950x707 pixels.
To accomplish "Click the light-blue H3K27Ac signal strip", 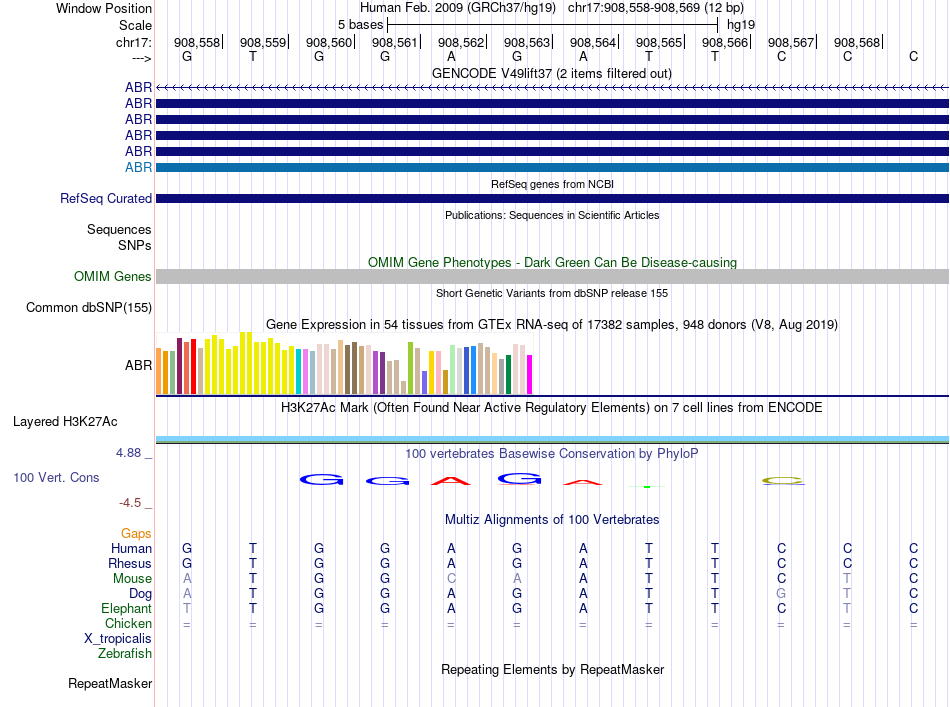I will [x=552, y=439].
